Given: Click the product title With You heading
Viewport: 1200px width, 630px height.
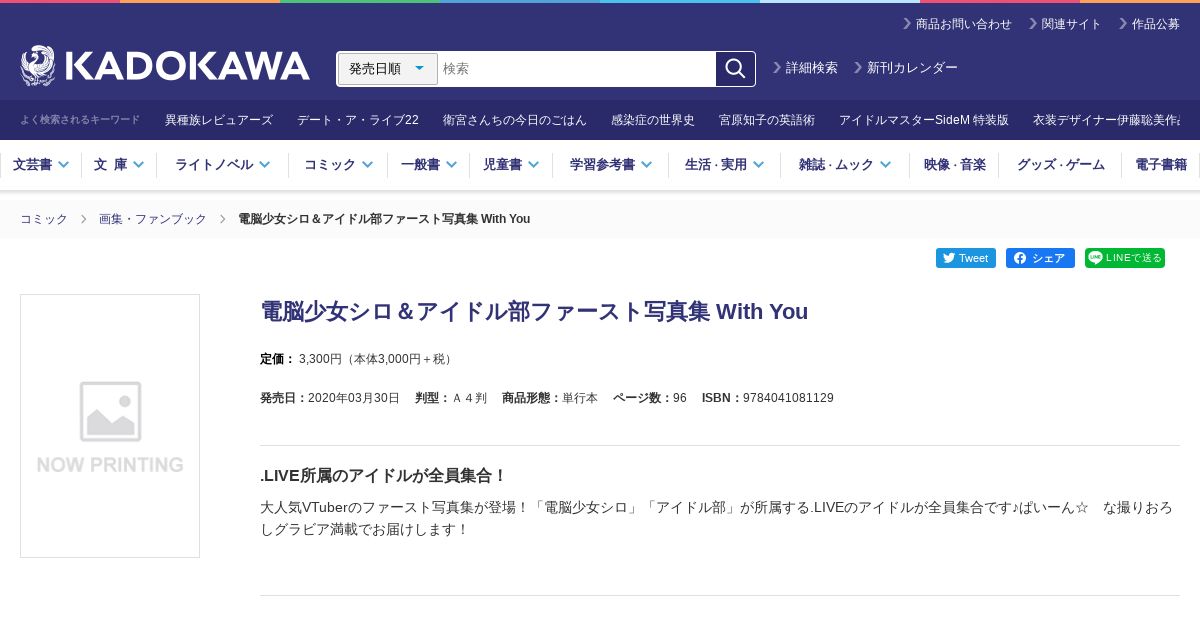Looking at the screenshot, I should 534,312.
